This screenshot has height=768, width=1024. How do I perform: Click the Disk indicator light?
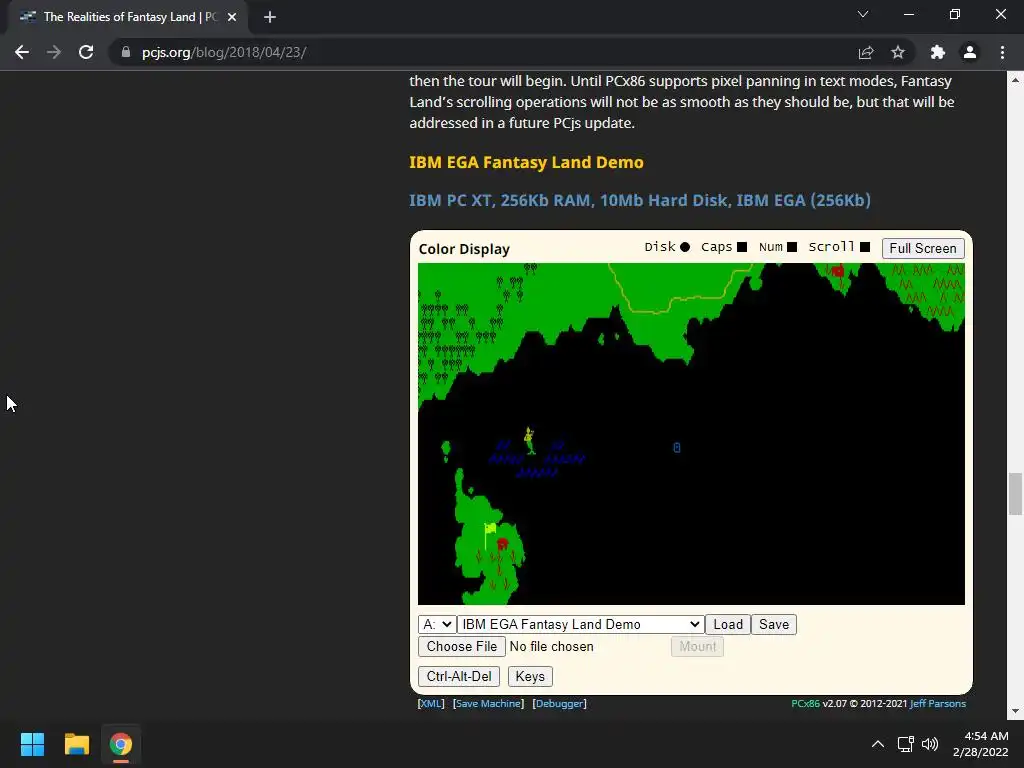point(685,247)
